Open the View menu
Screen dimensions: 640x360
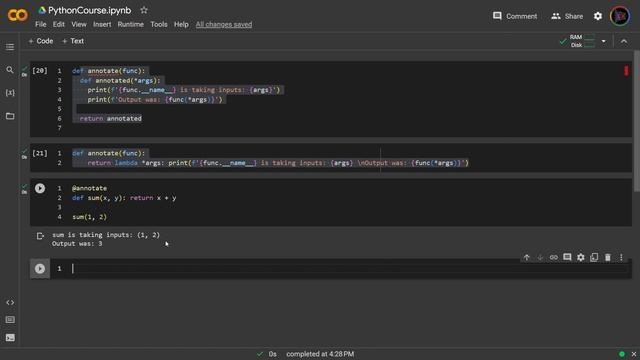point(79,24)
